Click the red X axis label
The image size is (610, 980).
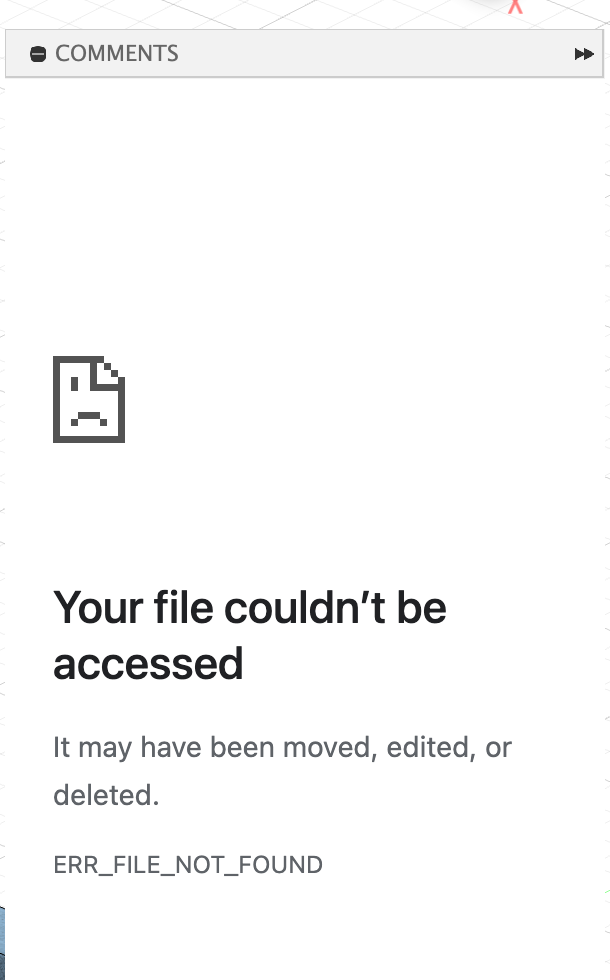(x=515, y=6)
